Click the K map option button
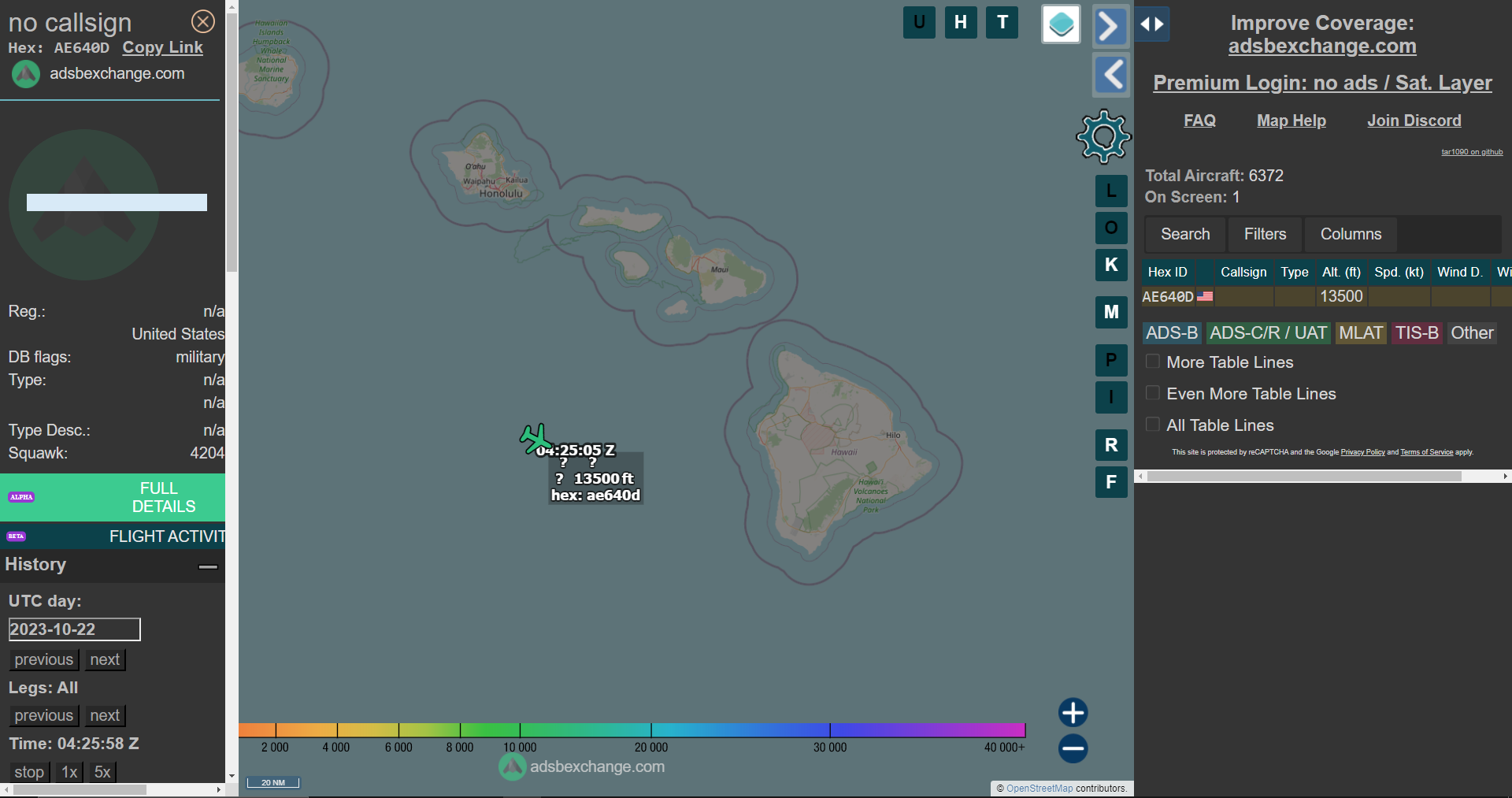Viewport: 1512px width, 798px height. (1111, 265)
